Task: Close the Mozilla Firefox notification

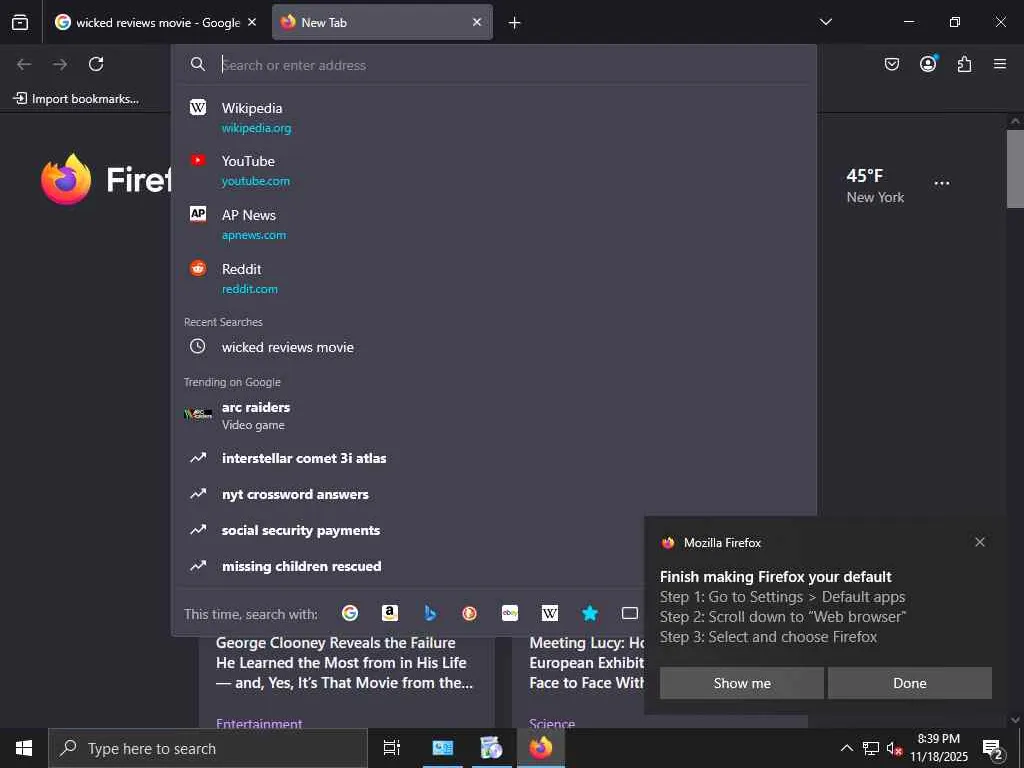Action: pos(980,542)
